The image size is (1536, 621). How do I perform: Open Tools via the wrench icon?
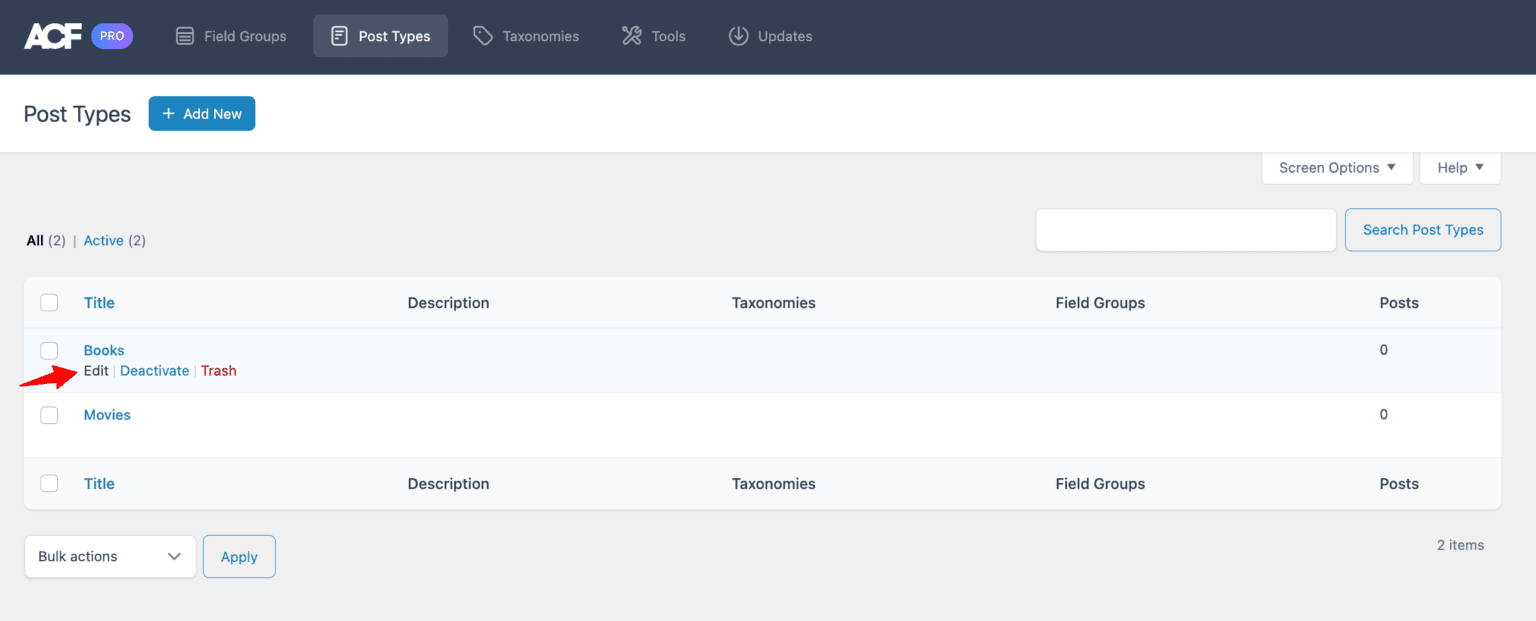pyautogui.click(x=630, y=35)
